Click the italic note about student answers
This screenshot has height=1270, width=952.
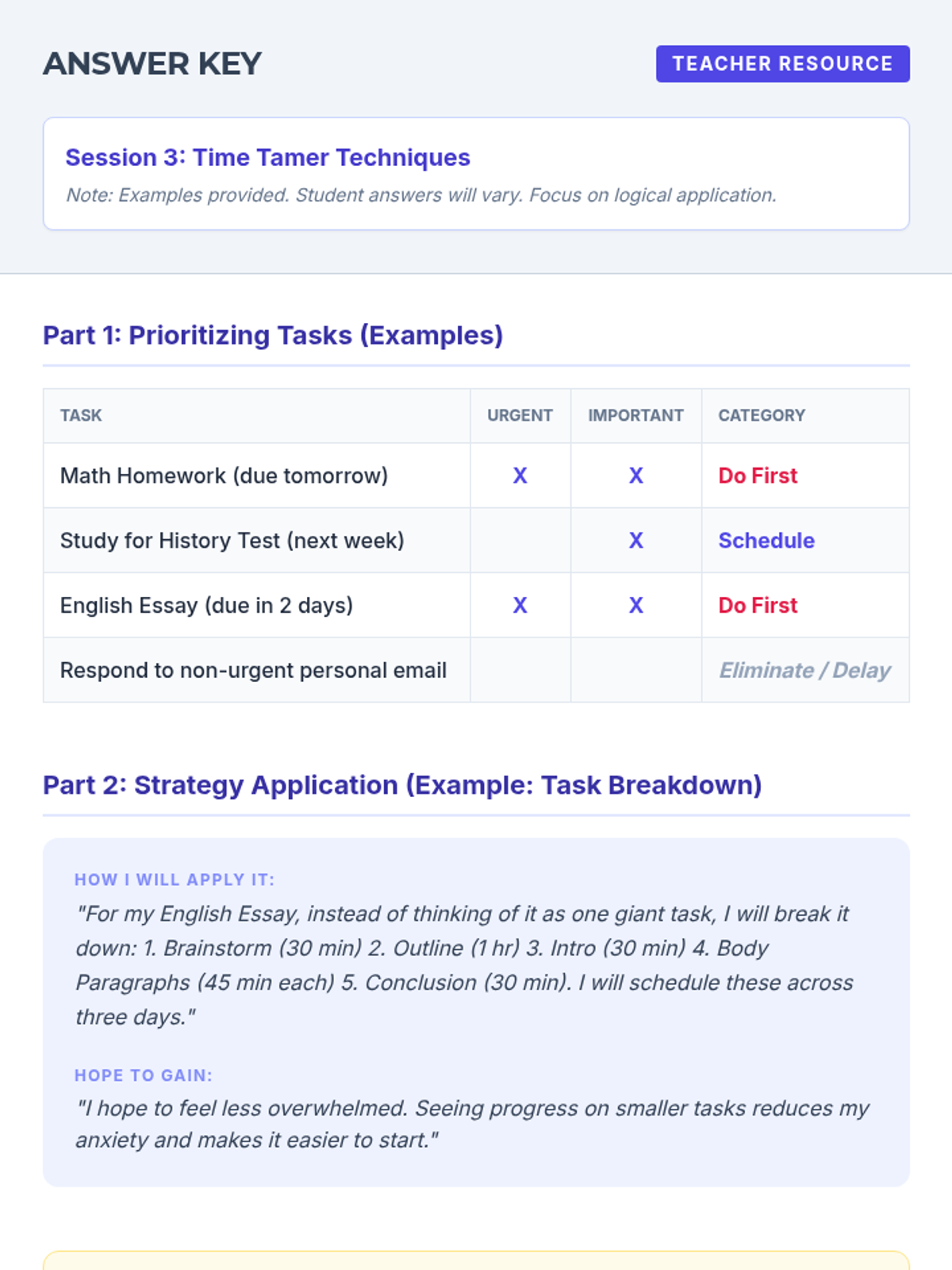pyautogui.click(x=420, y=195)
